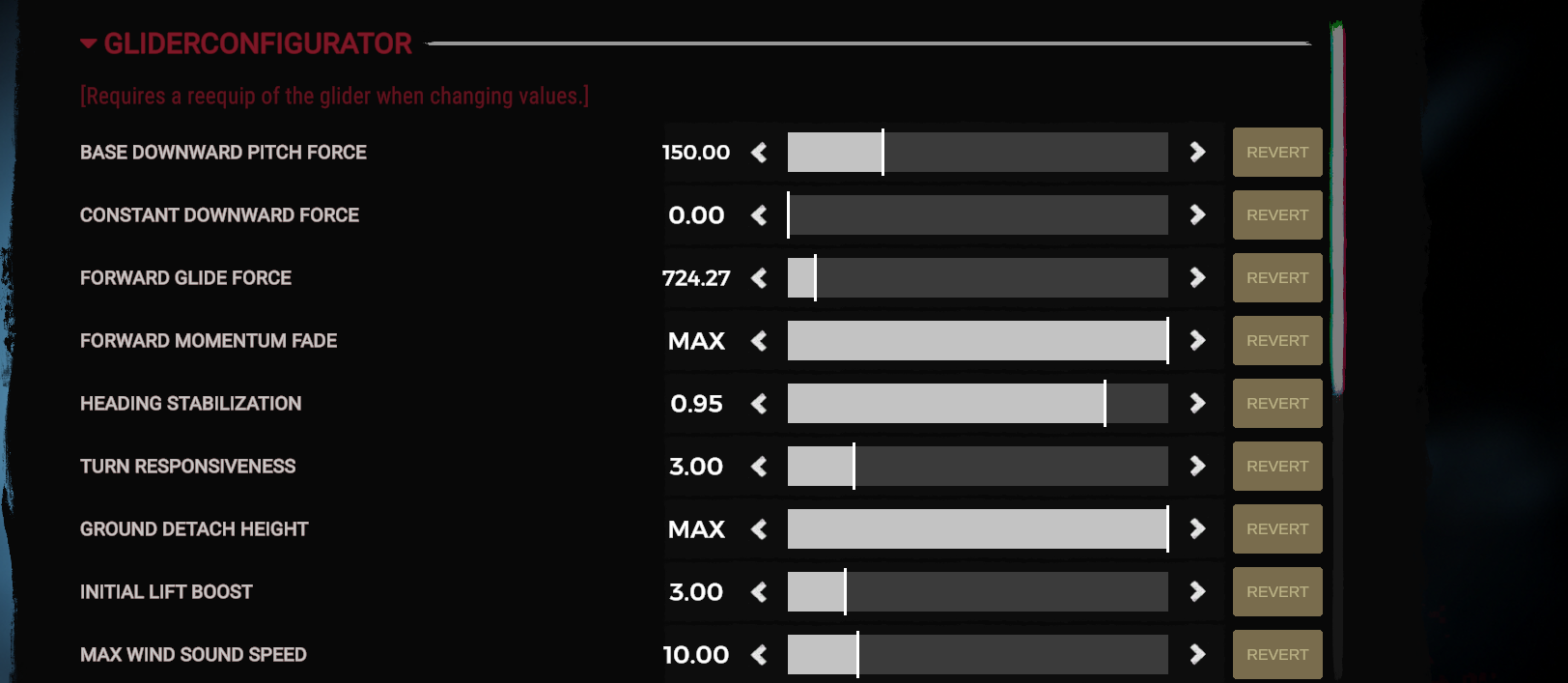Viewport: 1568px width, 683px height.
Task: Revert Ground Detach Height setting
Action: click(x=1276, y=529)
